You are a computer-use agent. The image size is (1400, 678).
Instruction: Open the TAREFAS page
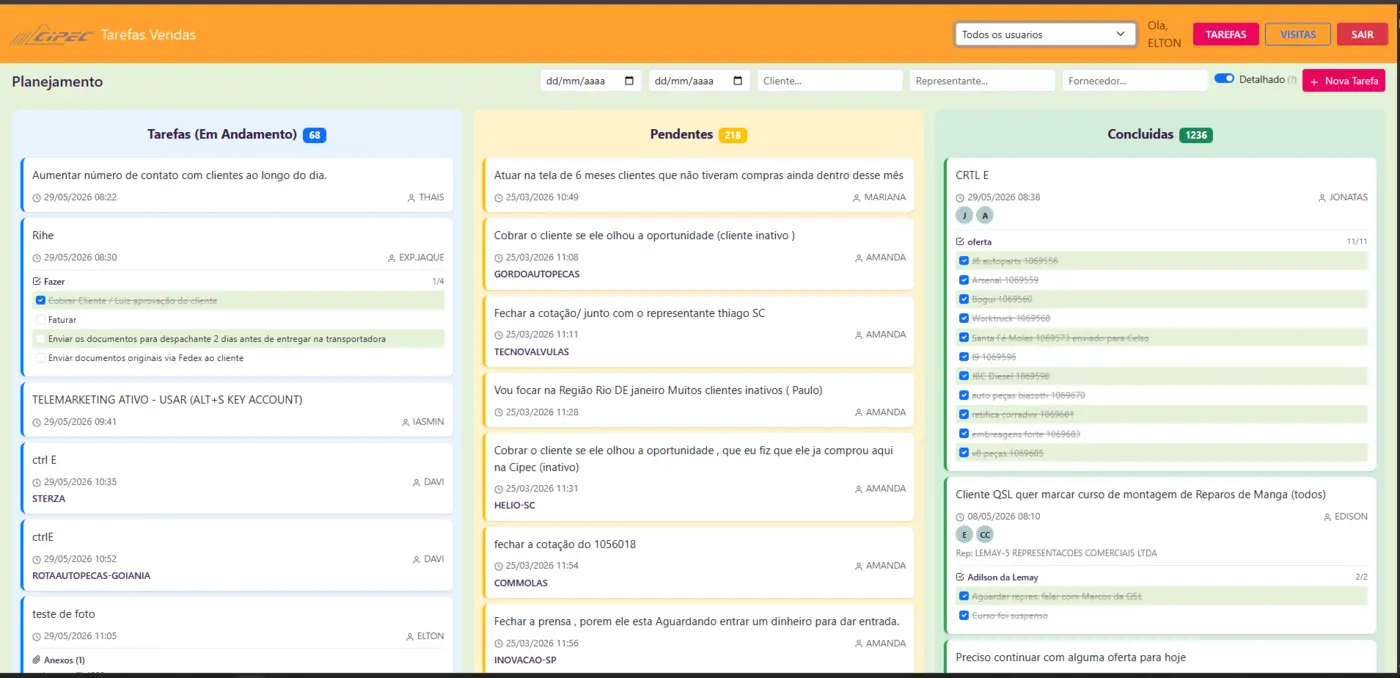[1225, 34]
